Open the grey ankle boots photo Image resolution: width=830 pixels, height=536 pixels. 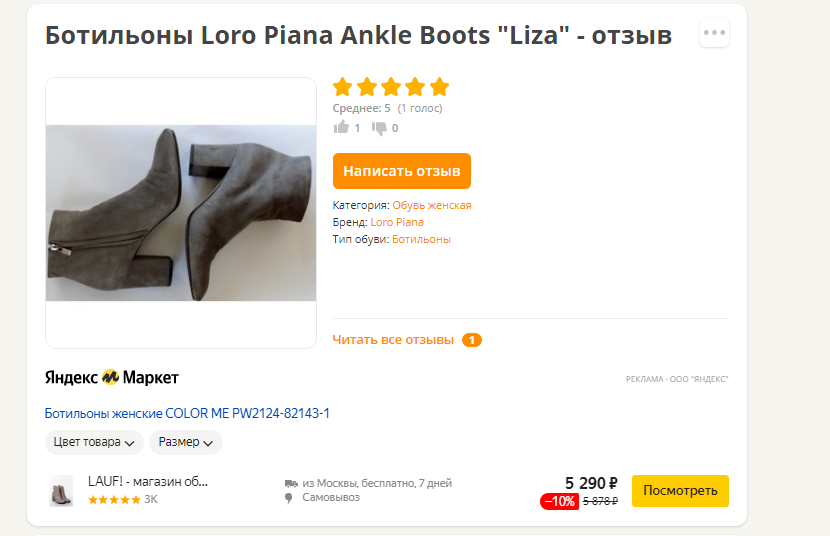pos(181,213)
